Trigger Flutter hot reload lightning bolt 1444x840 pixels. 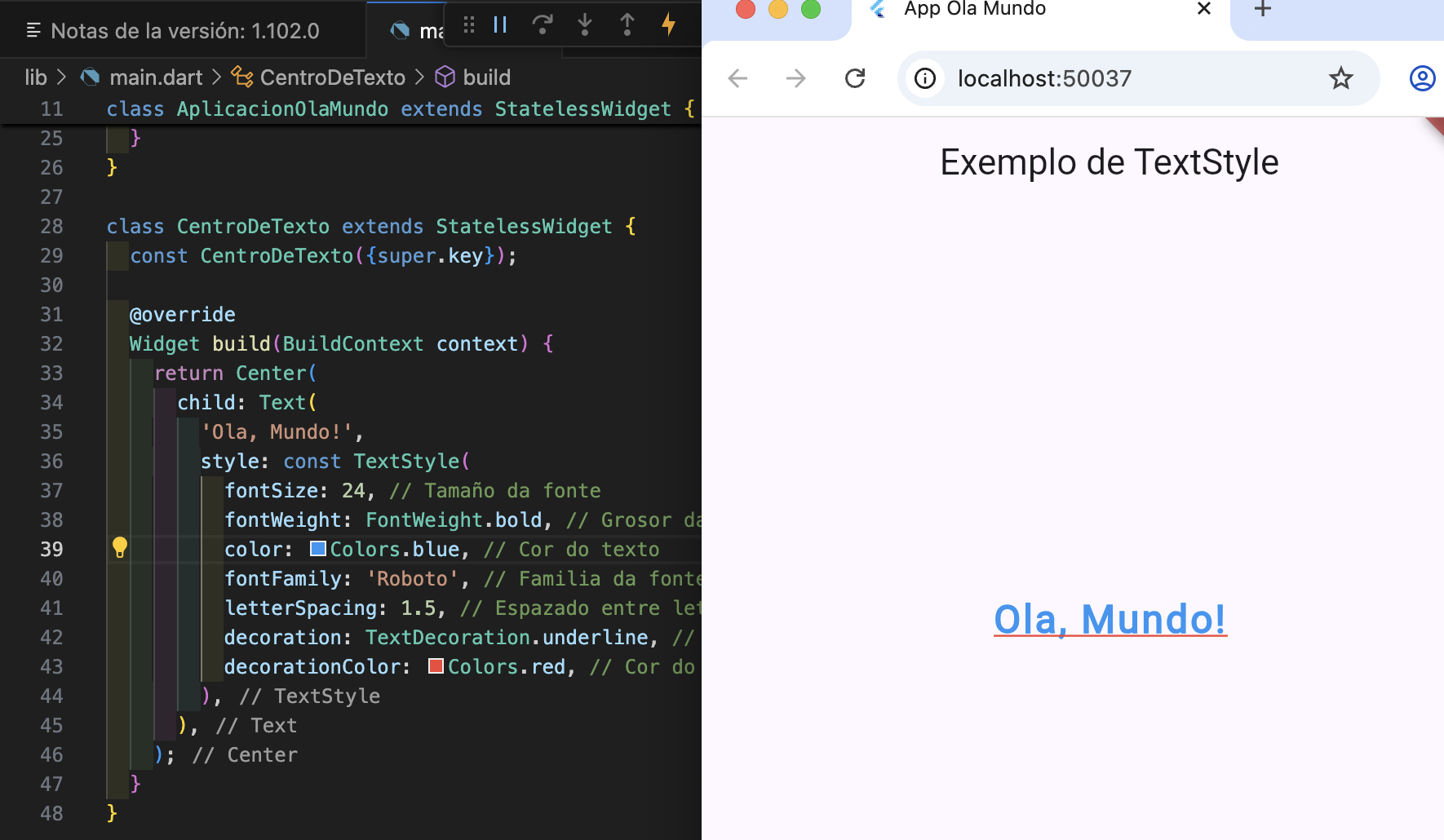[669, 25]
